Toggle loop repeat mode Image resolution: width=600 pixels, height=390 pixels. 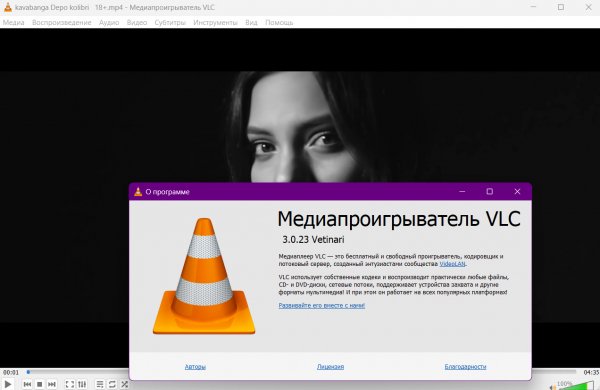click(112, 384)
